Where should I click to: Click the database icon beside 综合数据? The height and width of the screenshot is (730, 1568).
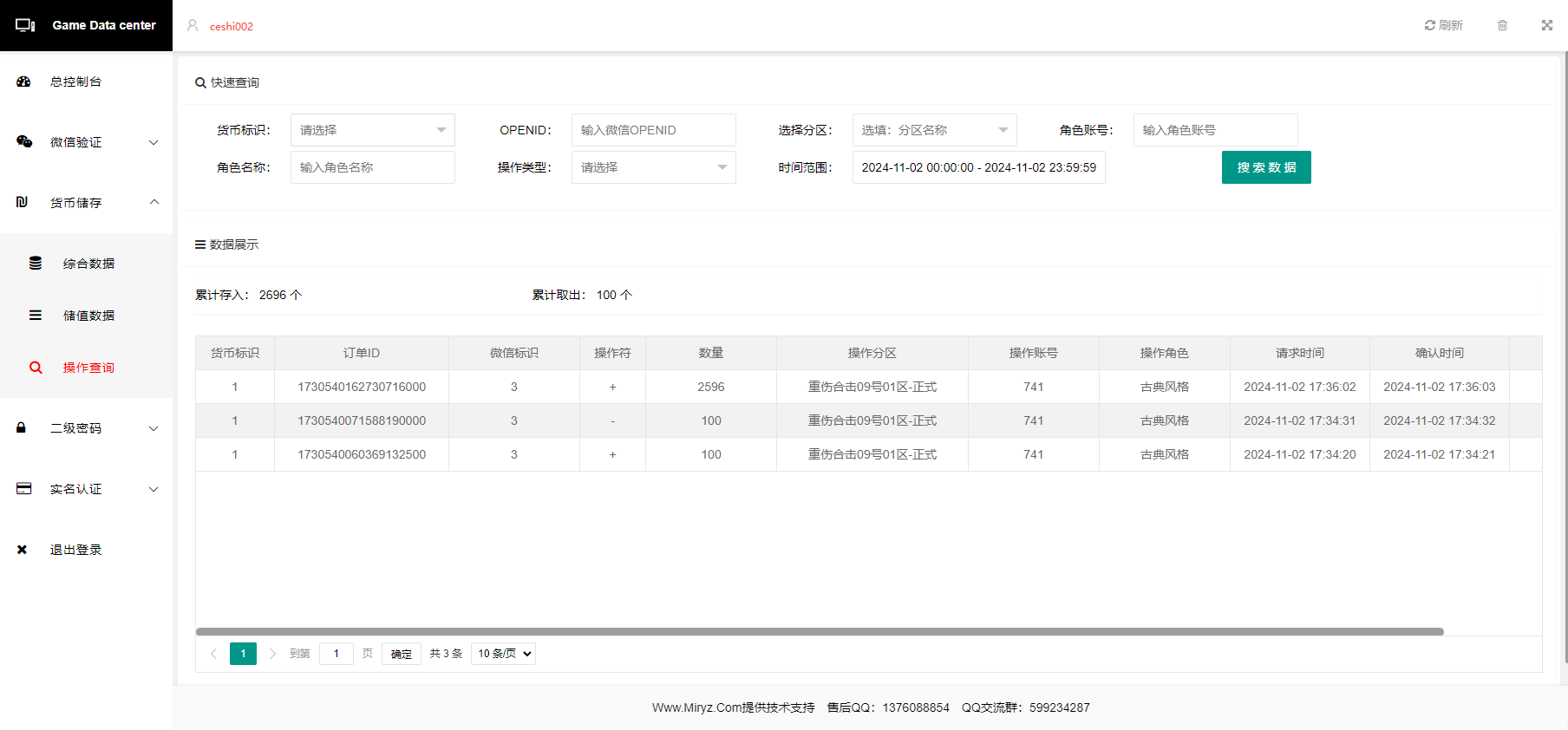(x=36, y=264)
